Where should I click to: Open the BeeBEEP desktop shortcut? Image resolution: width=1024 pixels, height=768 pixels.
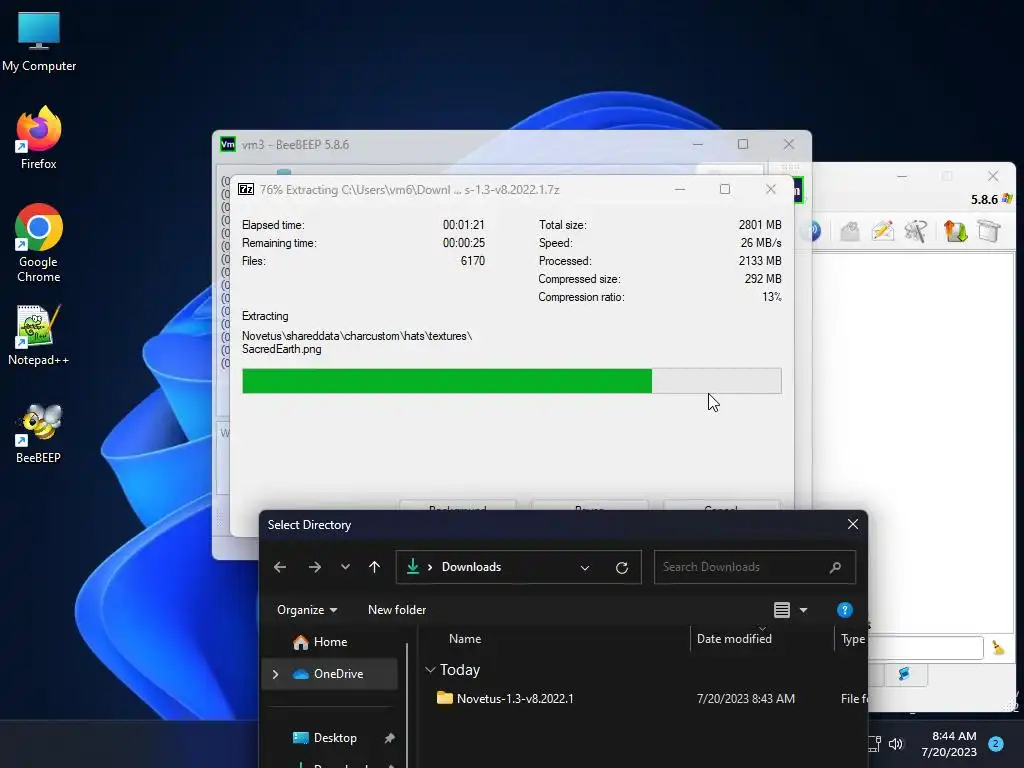39,434
